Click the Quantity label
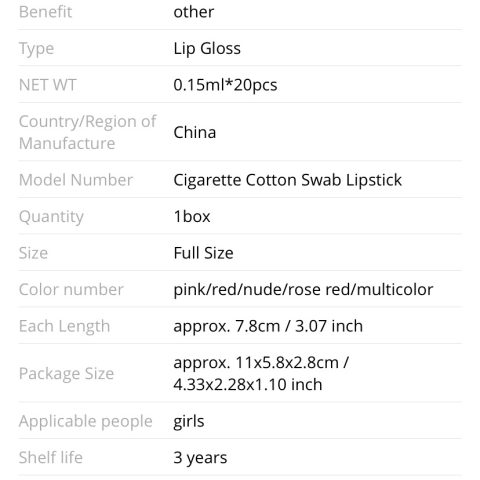Viewport: 480px width, 480px height. pos(51,217)
